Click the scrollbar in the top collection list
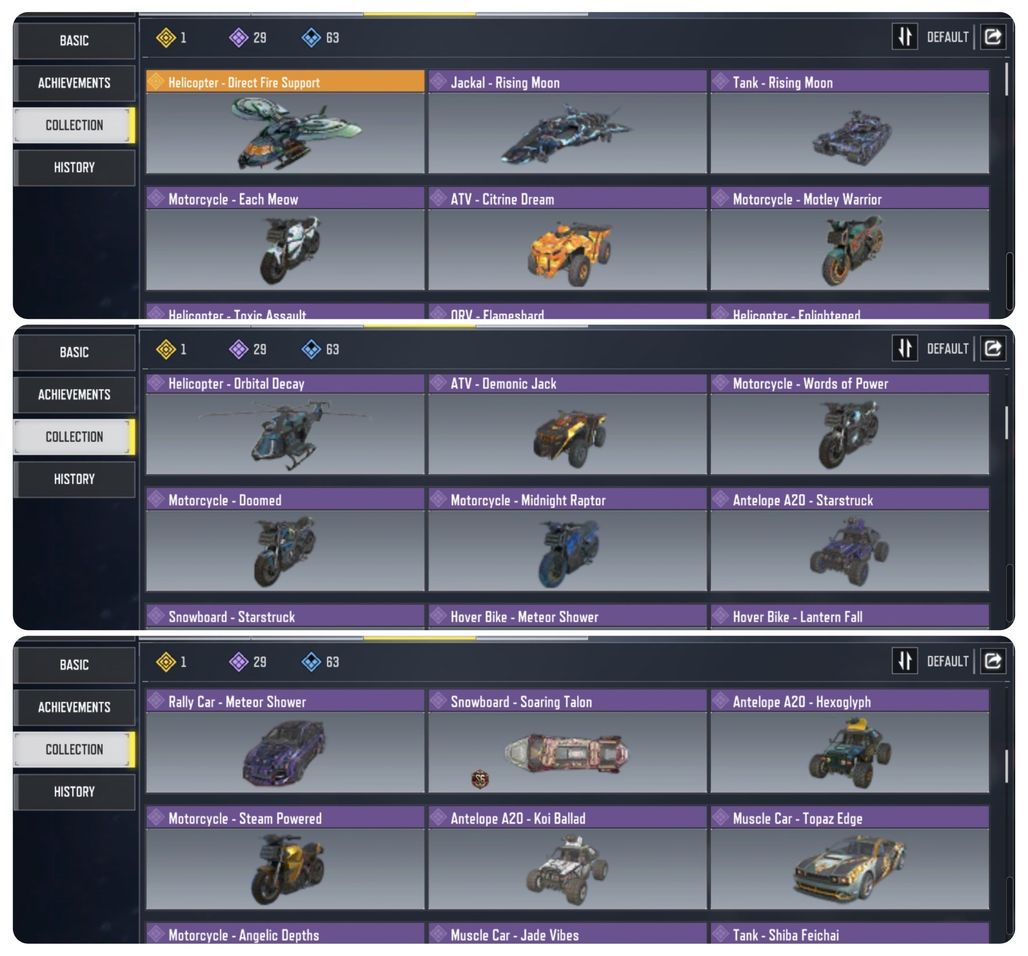 pyautogui.click(x=1006, y=79)
